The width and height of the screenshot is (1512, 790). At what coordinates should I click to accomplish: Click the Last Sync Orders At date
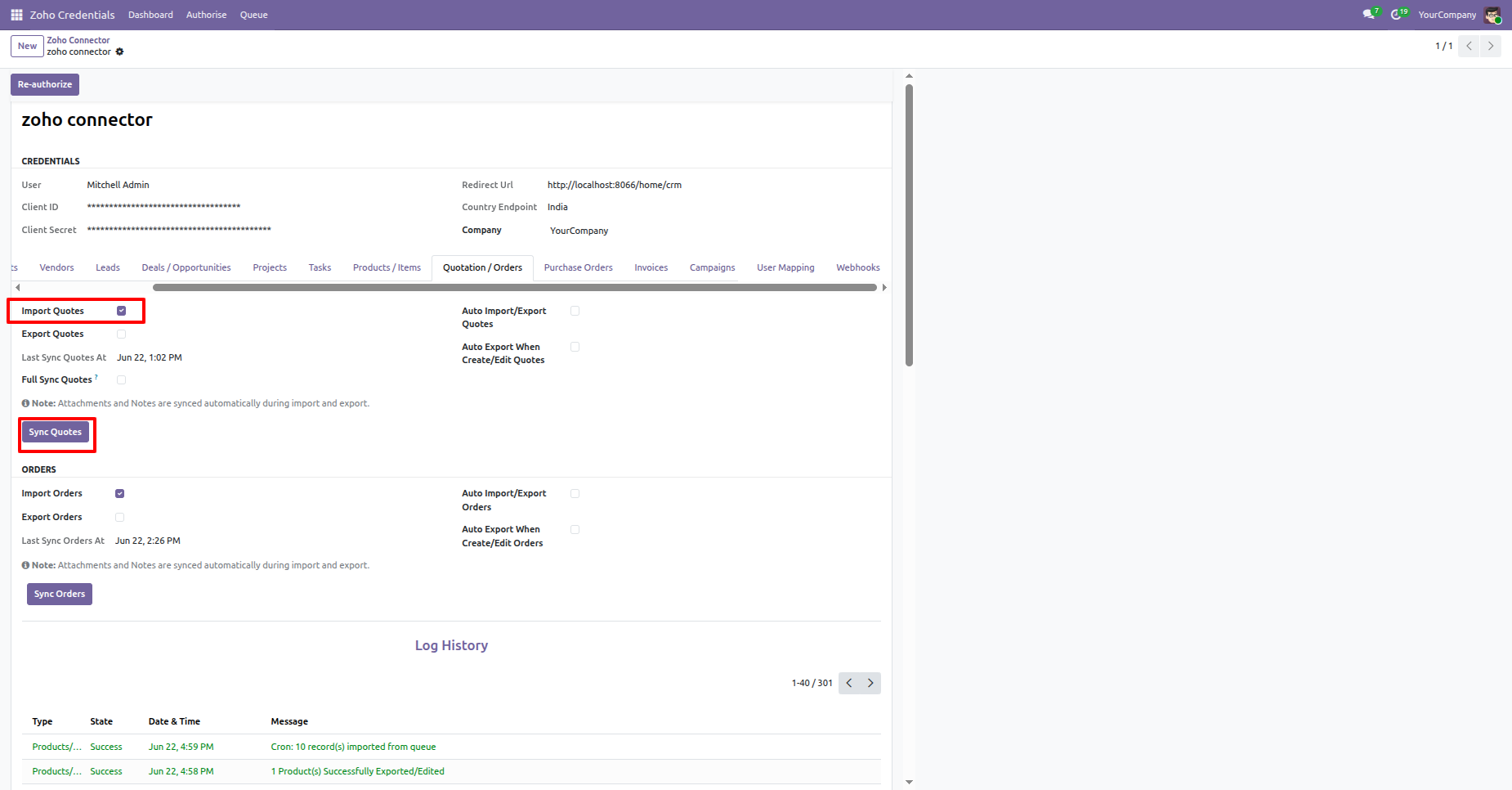(148, 541)
